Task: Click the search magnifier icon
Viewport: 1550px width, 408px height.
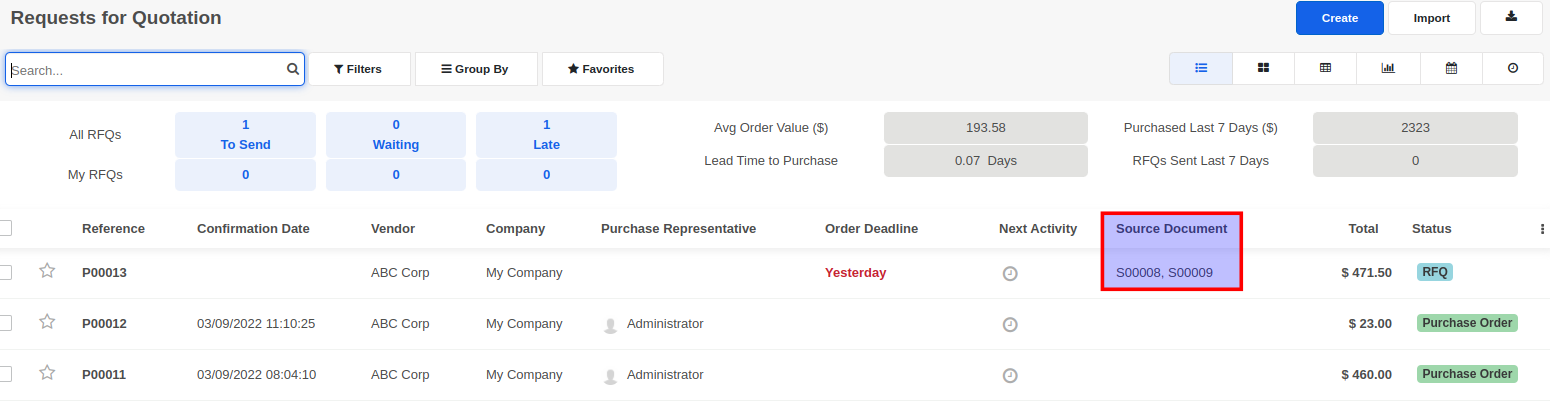Action: [x=293, y=69]
